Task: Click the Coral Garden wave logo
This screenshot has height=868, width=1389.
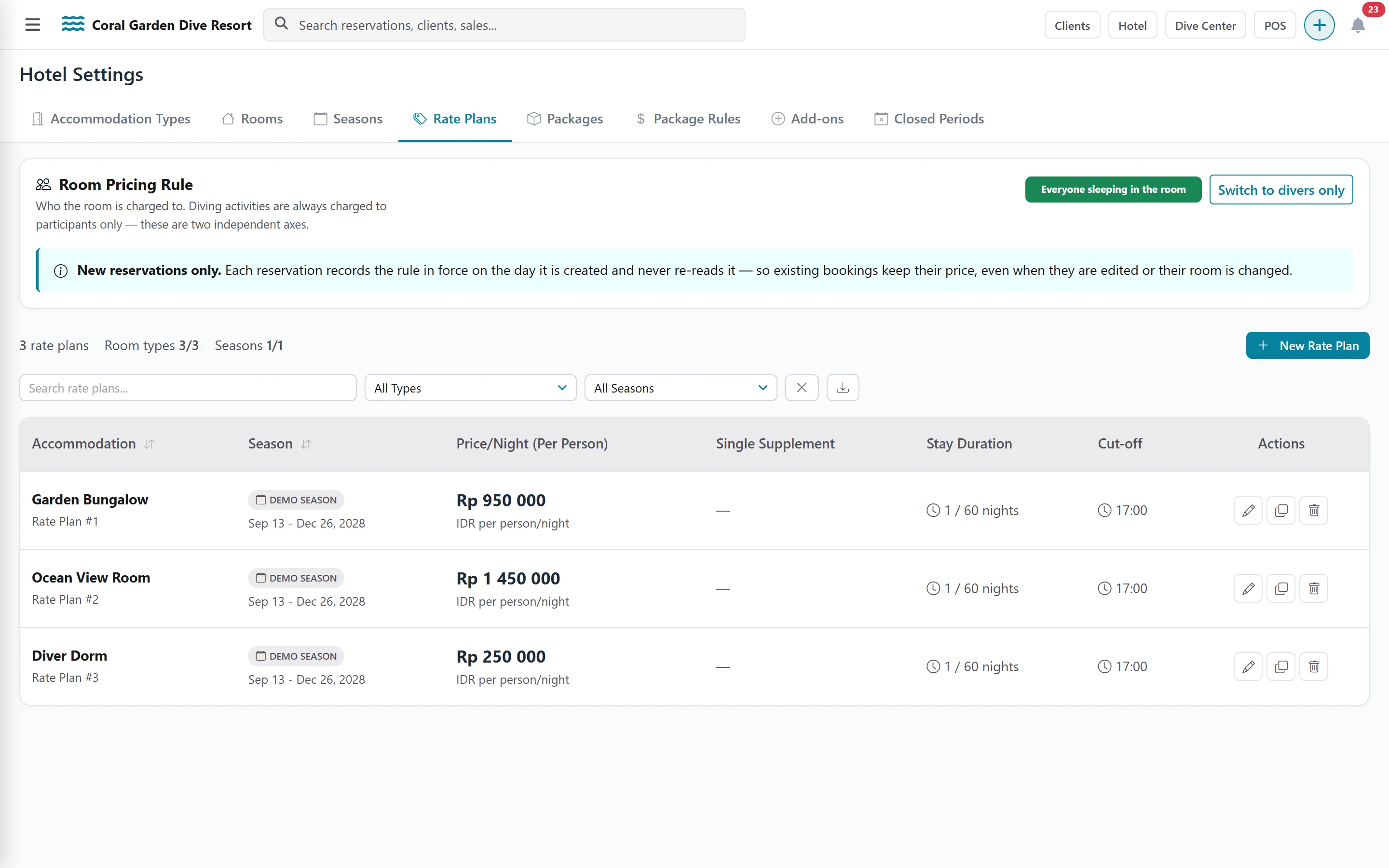Action: (x=73, y=24)
